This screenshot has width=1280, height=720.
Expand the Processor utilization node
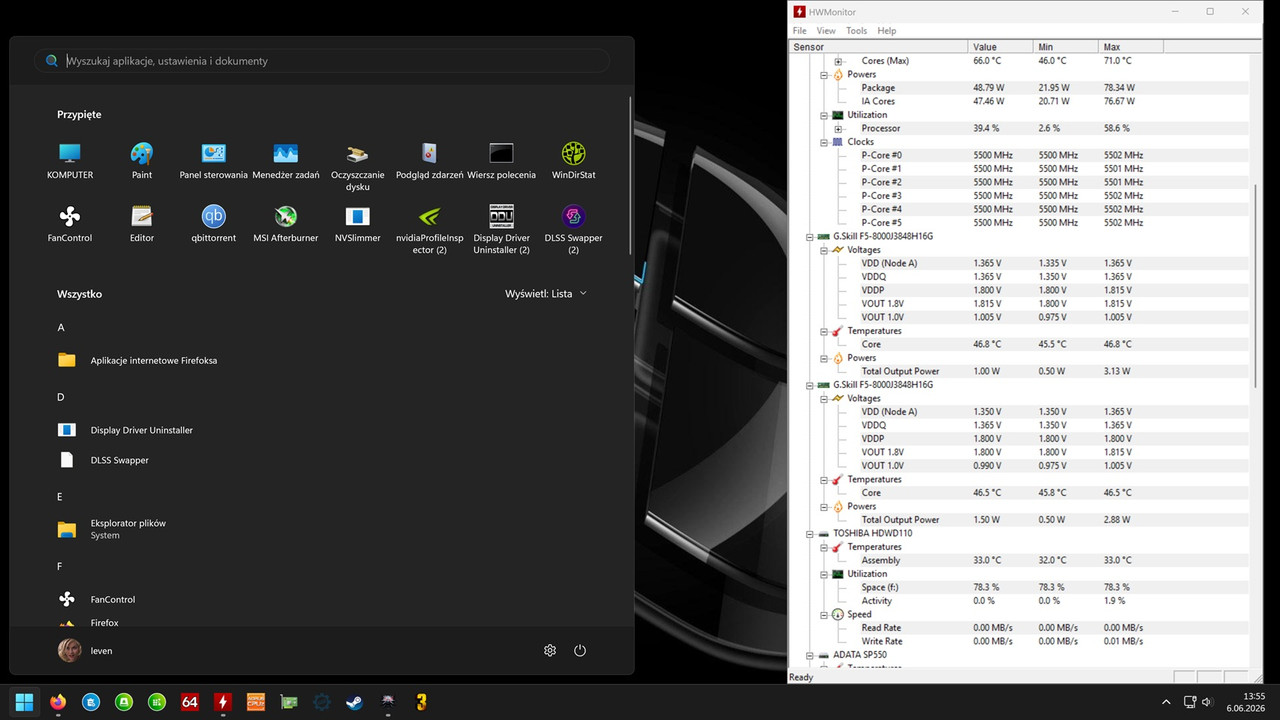tap(838, 128)
